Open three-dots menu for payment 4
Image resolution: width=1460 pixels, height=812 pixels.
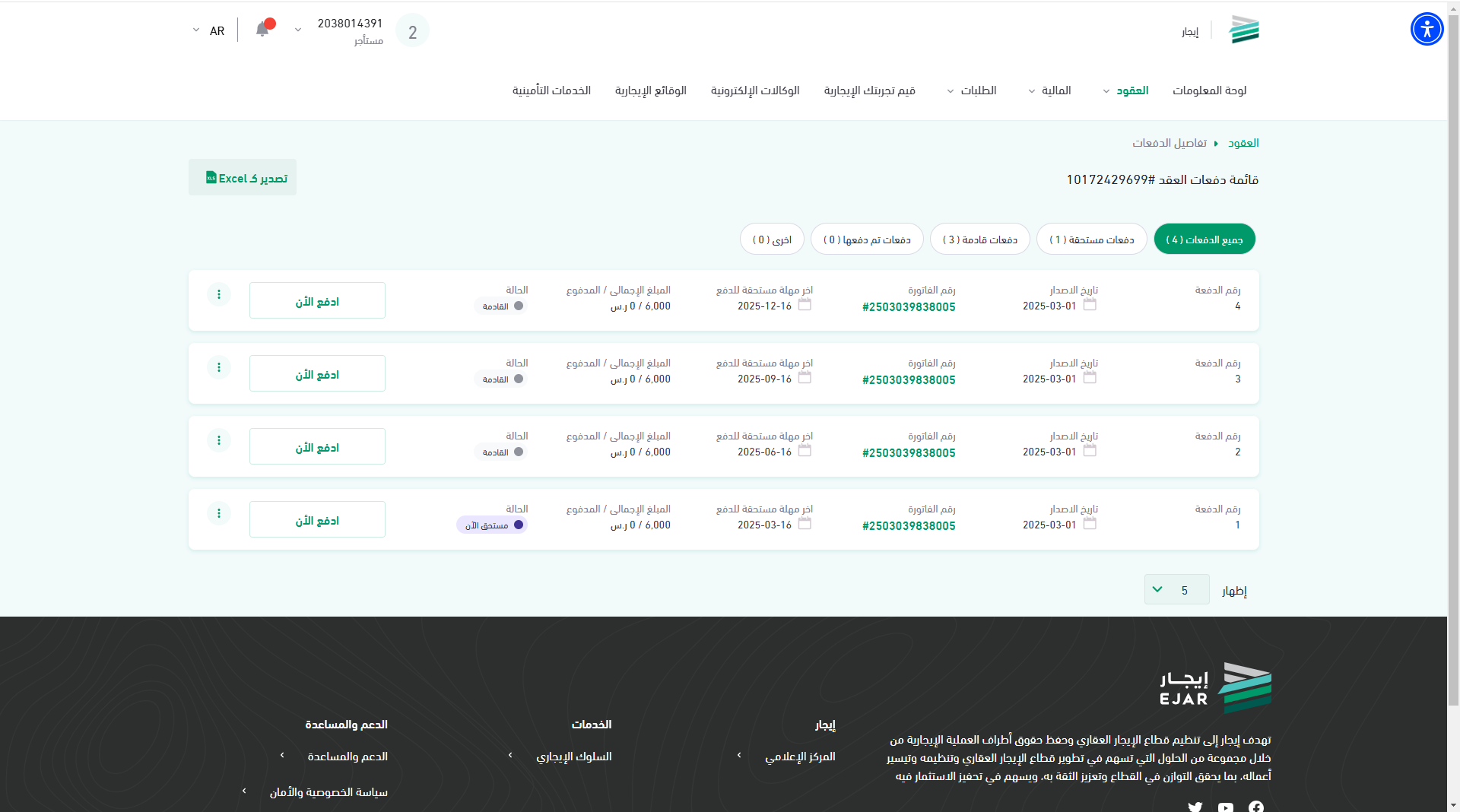(x=219, y=294)
